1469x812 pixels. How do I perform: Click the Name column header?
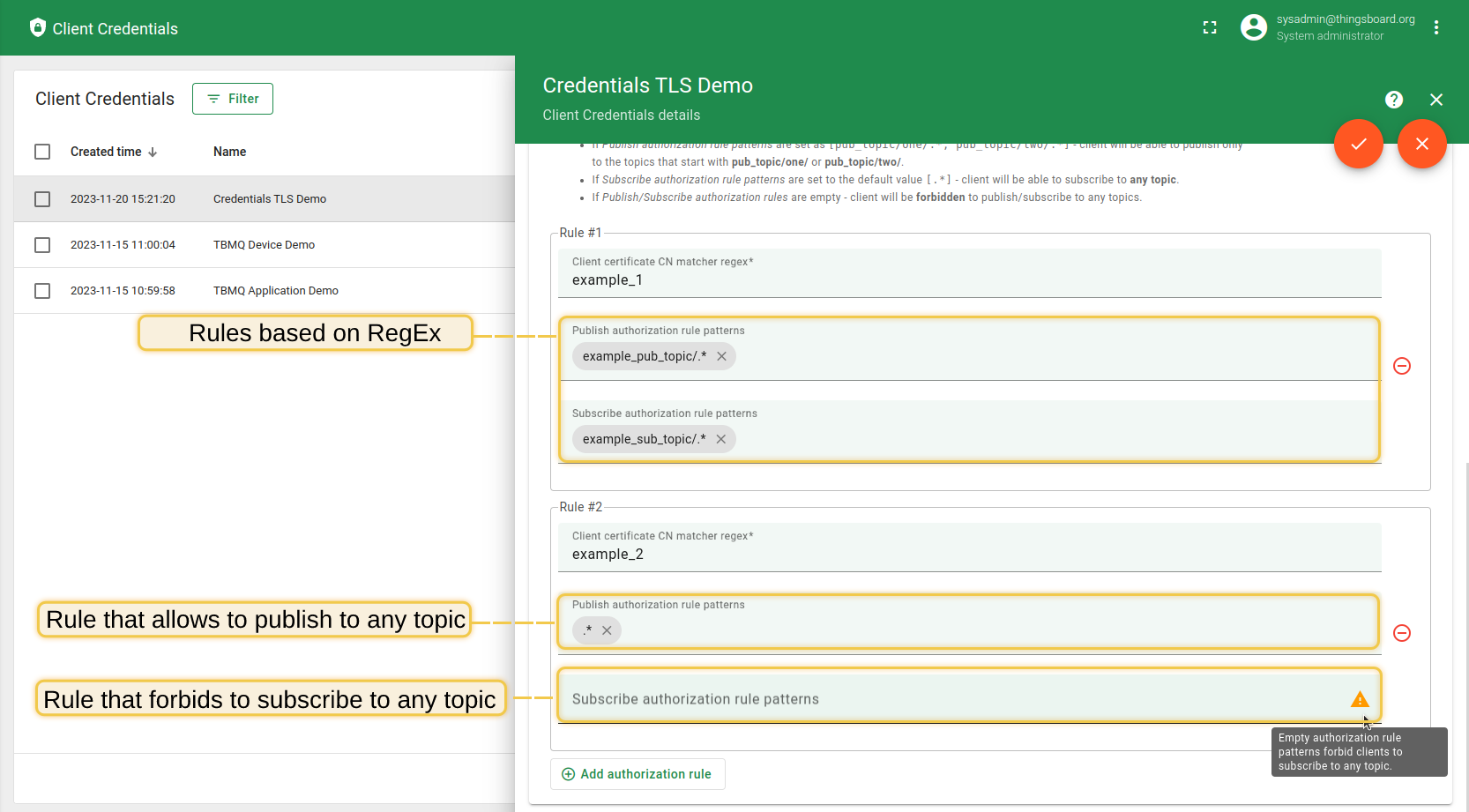[229, 152]
